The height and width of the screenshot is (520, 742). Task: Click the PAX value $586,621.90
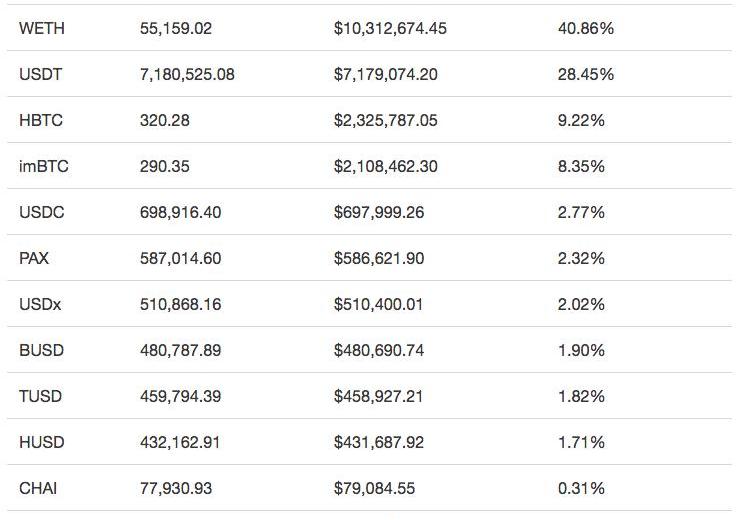pos(379,259)
